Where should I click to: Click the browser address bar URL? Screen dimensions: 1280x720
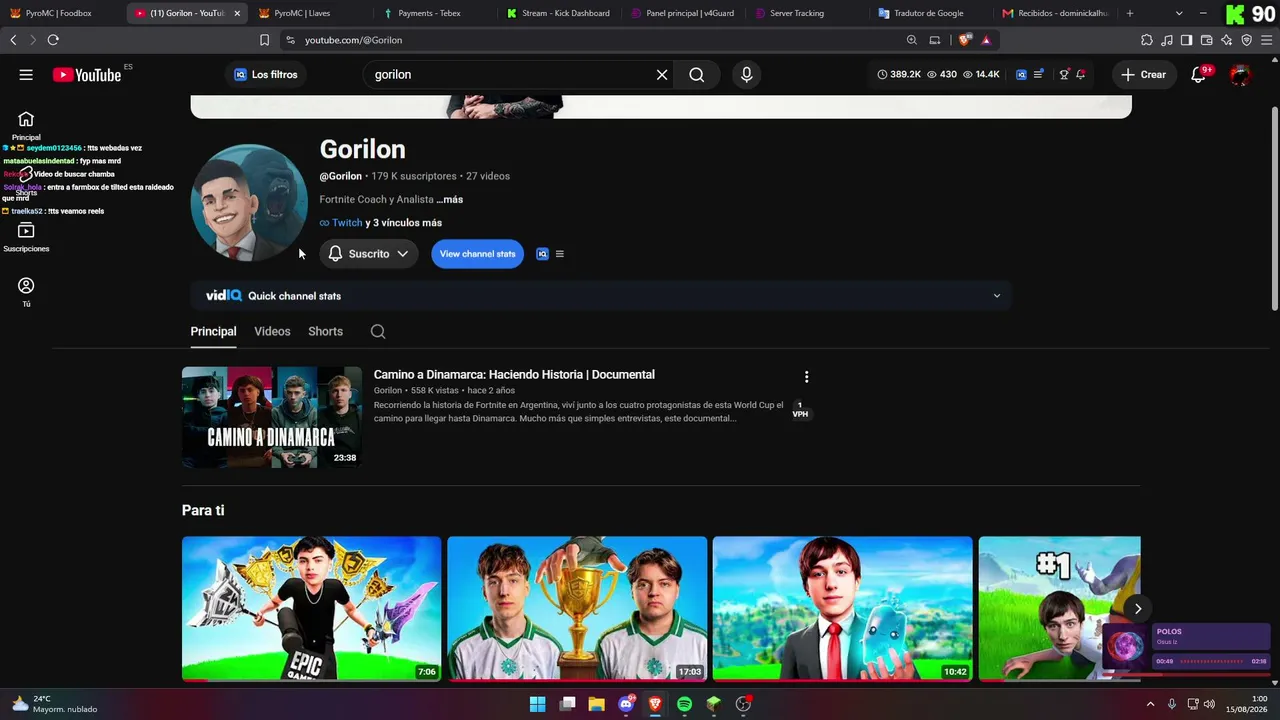click(353, 40)
